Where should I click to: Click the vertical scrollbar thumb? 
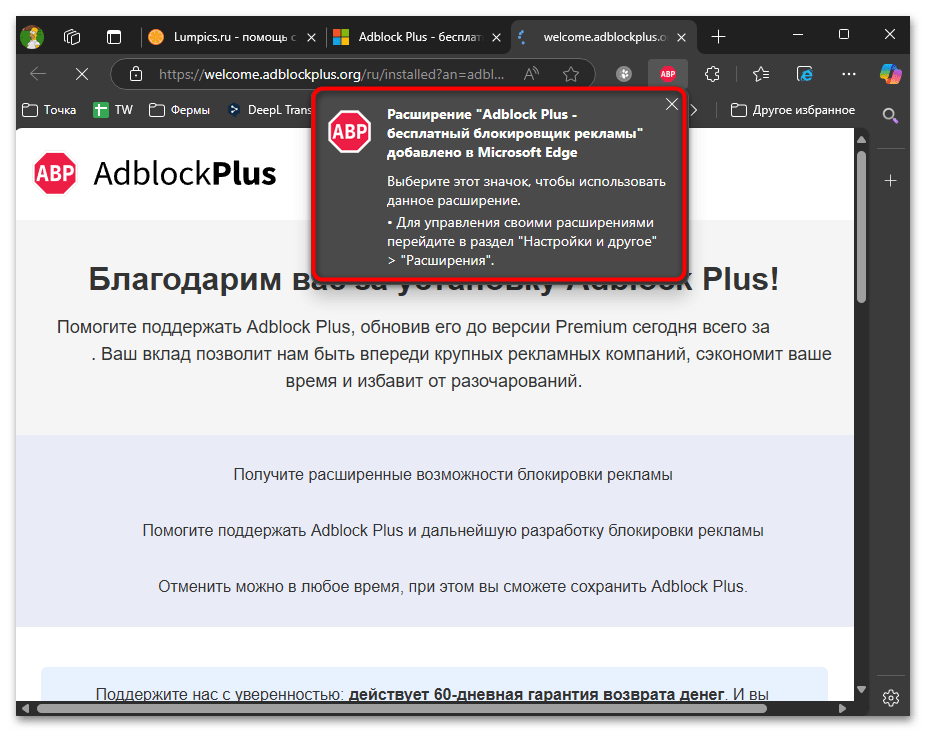pyautogui.click(x=861, y=227)
